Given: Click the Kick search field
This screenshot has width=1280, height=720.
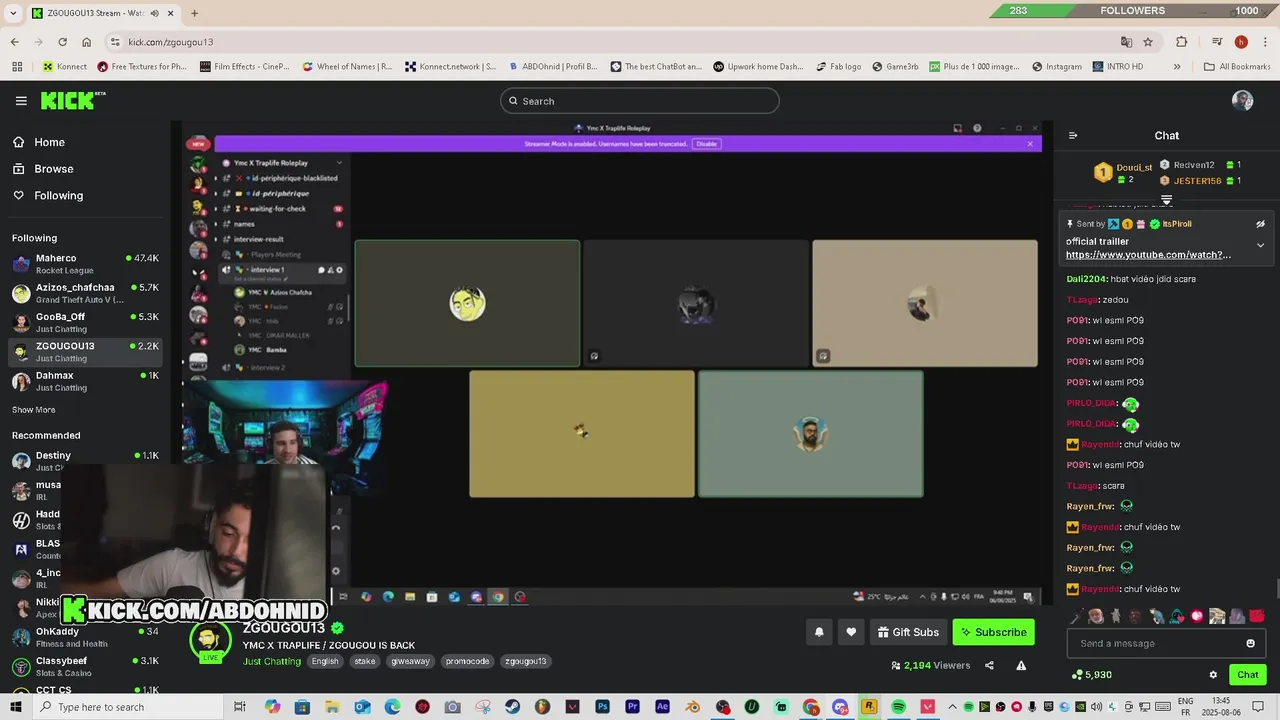Looking at the screenshot, I should coord(640,101).
